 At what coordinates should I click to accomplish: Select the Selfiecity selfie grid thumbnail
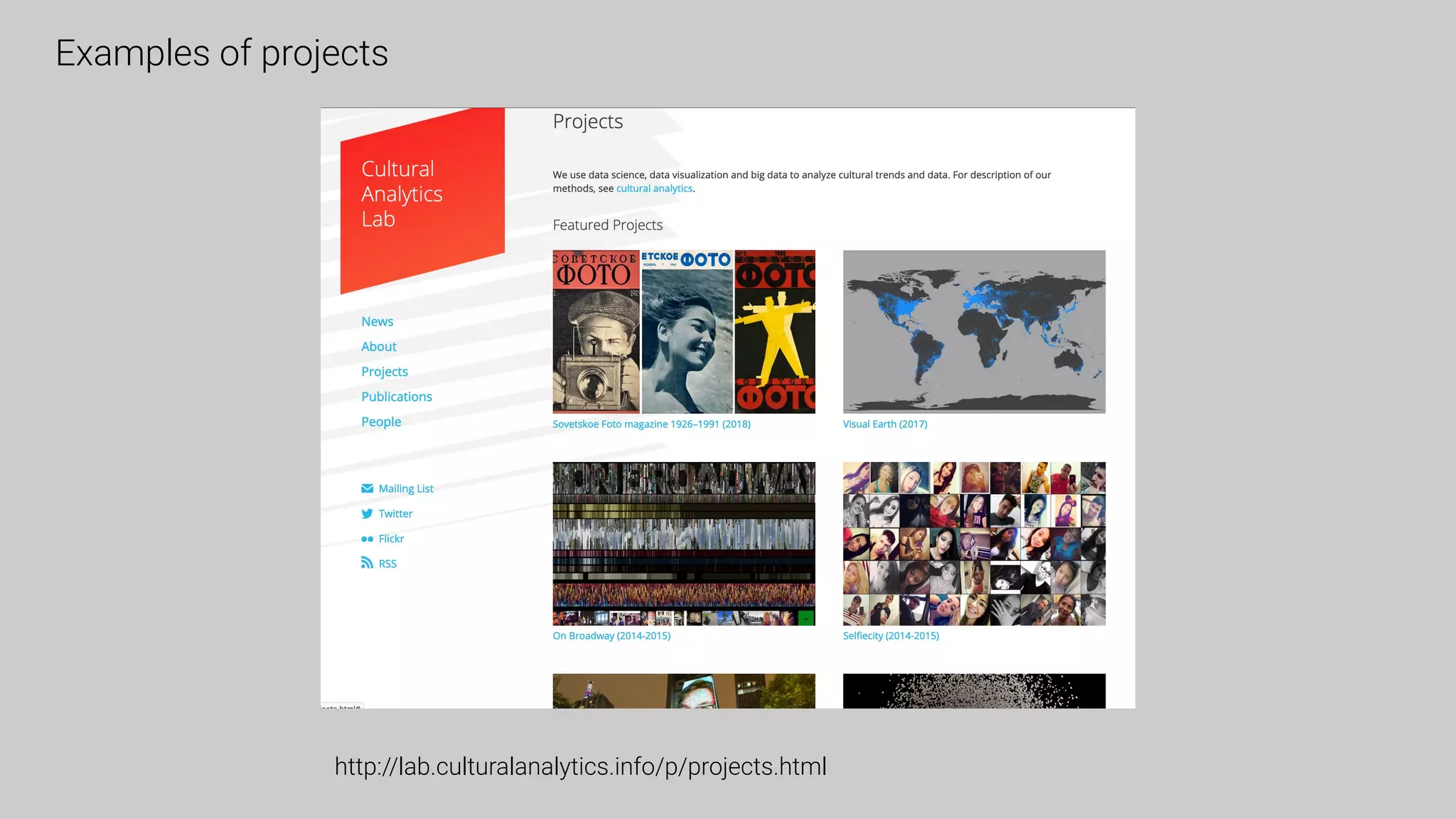point(973,543)
